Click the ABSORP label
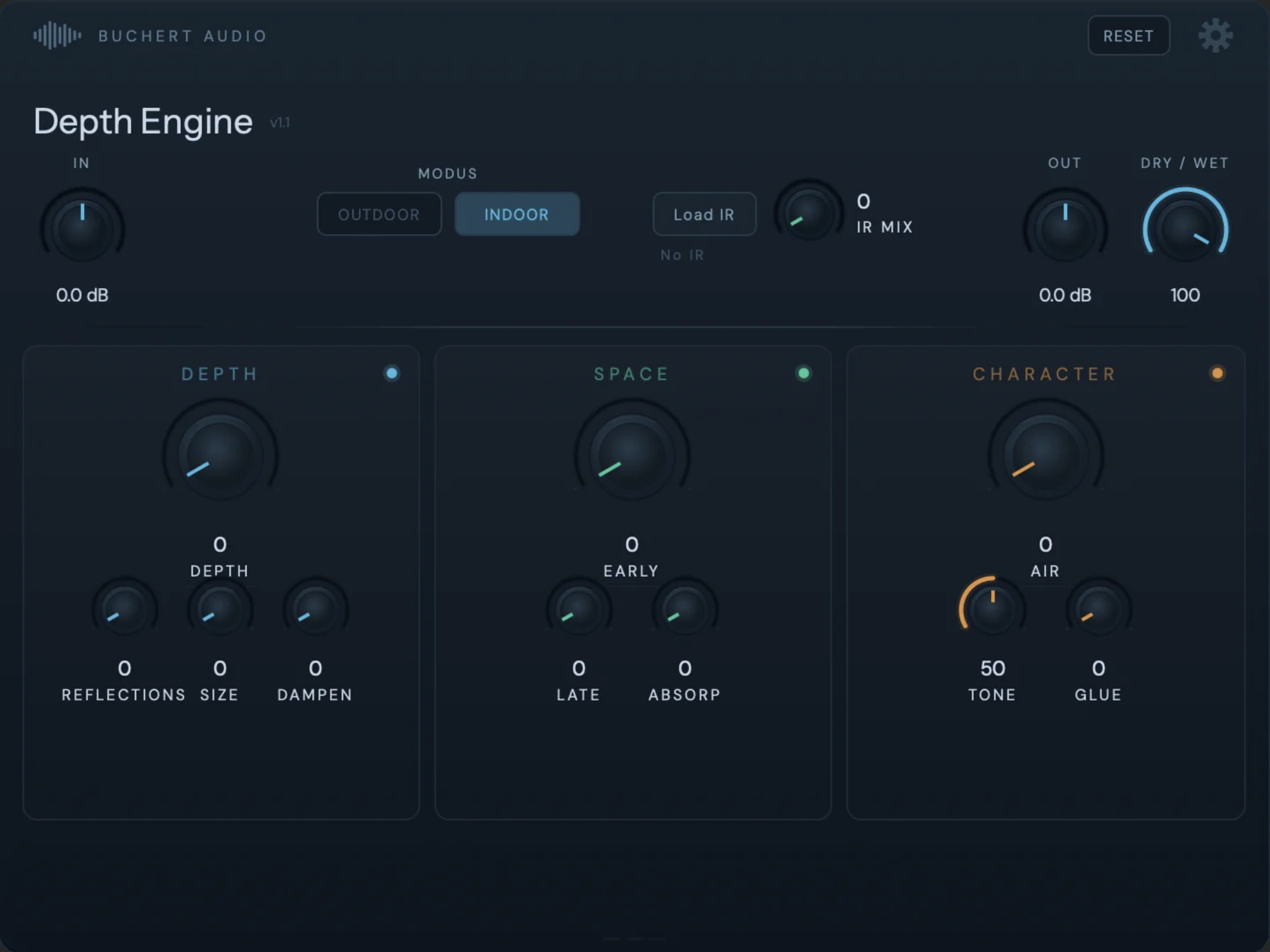This screenshot has height=952, width=1270. [x=685, y=695]
